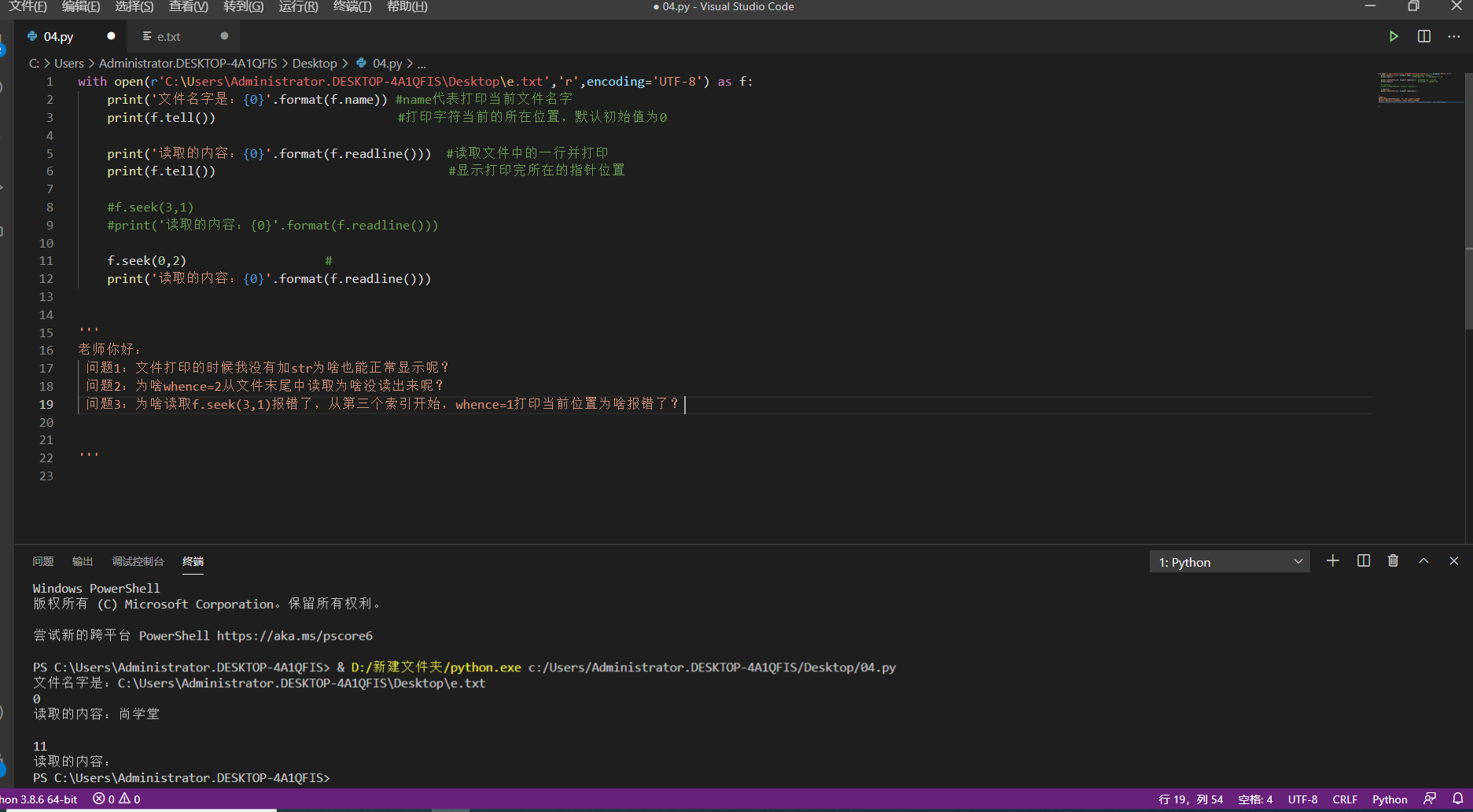
Task: Click the unsaved dot on the 04.py tab
Action: coord(111,36)
